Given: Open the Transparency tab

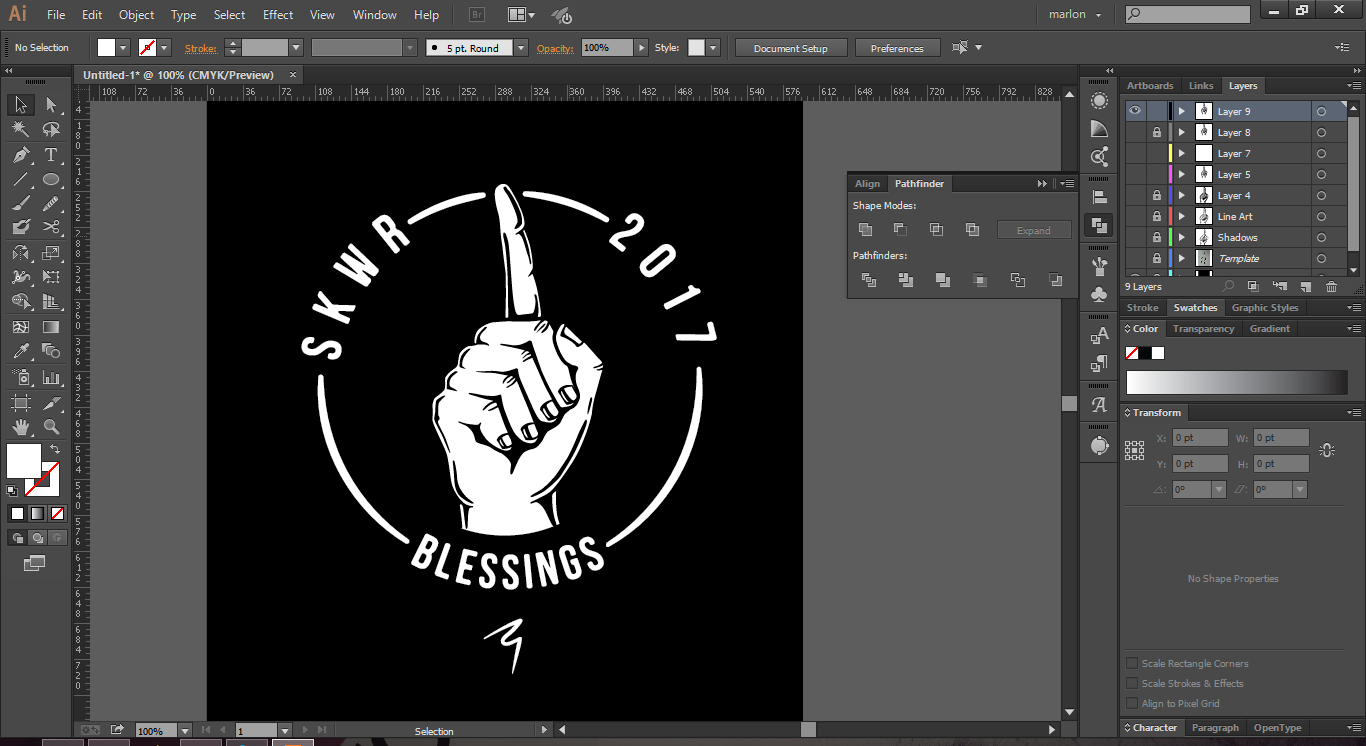Looking at the screenshot, I should [1203, 328].
